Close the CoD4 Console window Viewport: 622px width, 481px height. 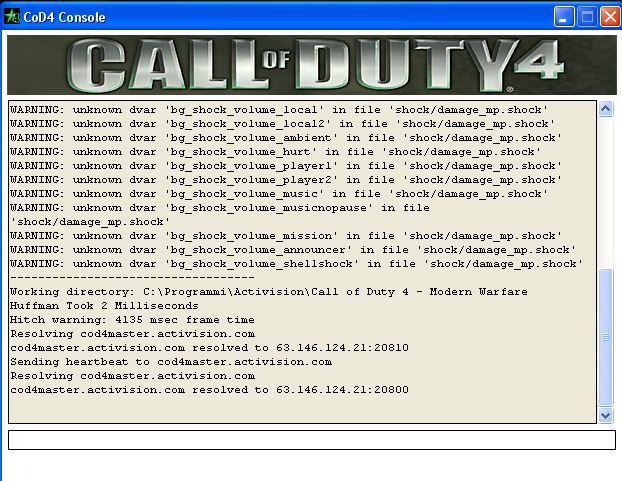[610, 17]
